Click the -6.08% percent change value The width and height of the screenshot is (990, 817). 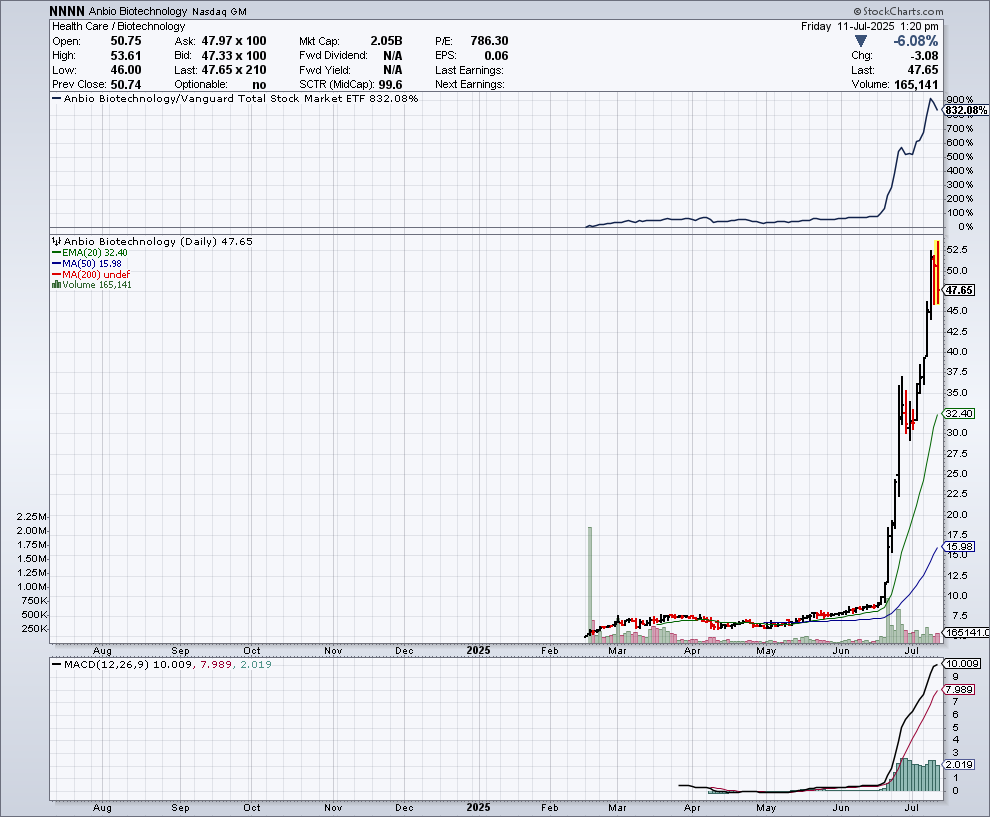click(915, 41)
